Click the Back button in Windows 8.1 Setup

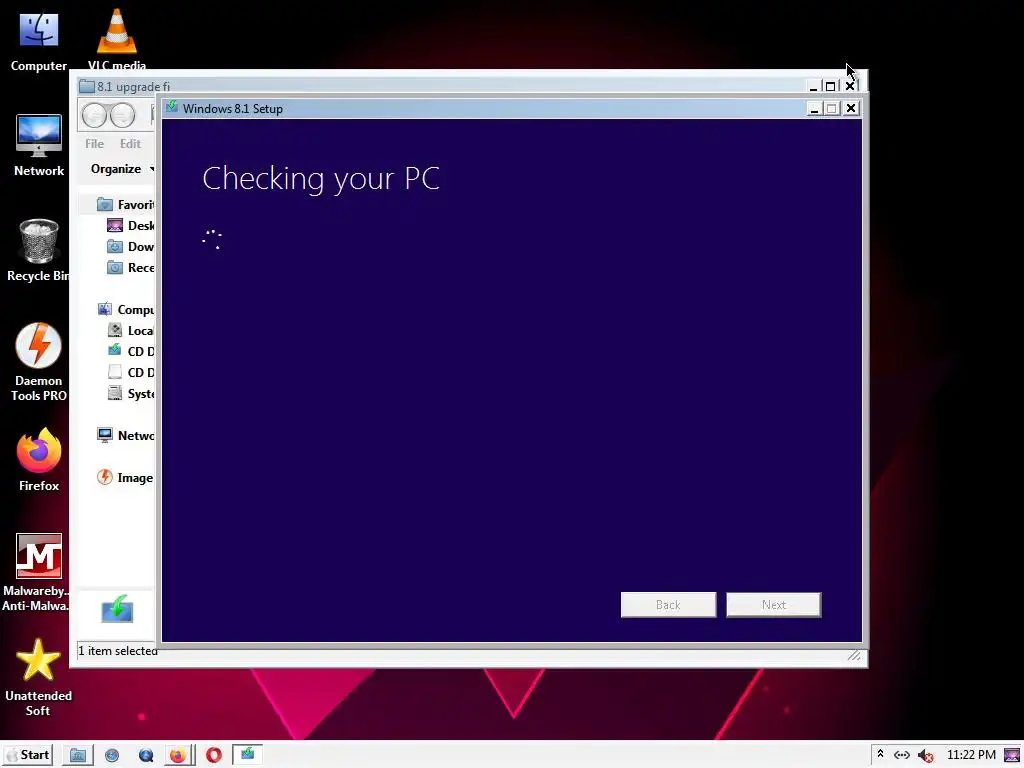(668, 605)
